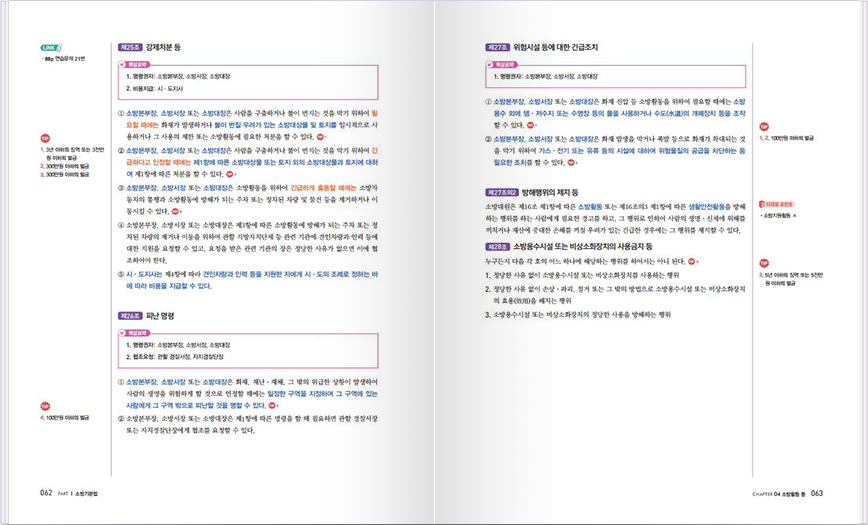Screen dimensions: 868x525
Task: Click the red TIP icon beside 제25조
Action: pos(46,138)
